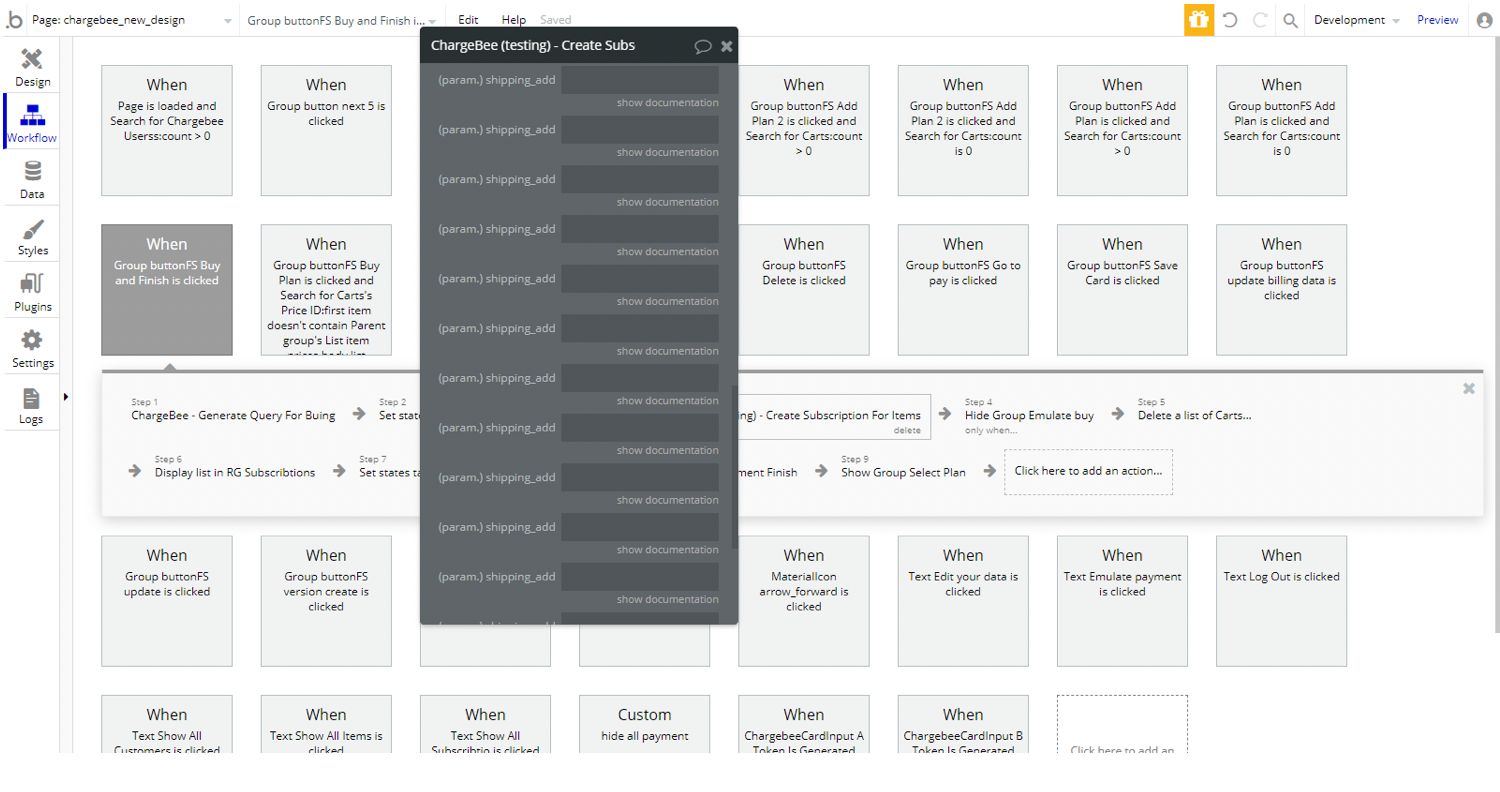The image size is (1500, 792).
Task: Click the first shipping_add parameter field
Action: click(x=640, y=80)
